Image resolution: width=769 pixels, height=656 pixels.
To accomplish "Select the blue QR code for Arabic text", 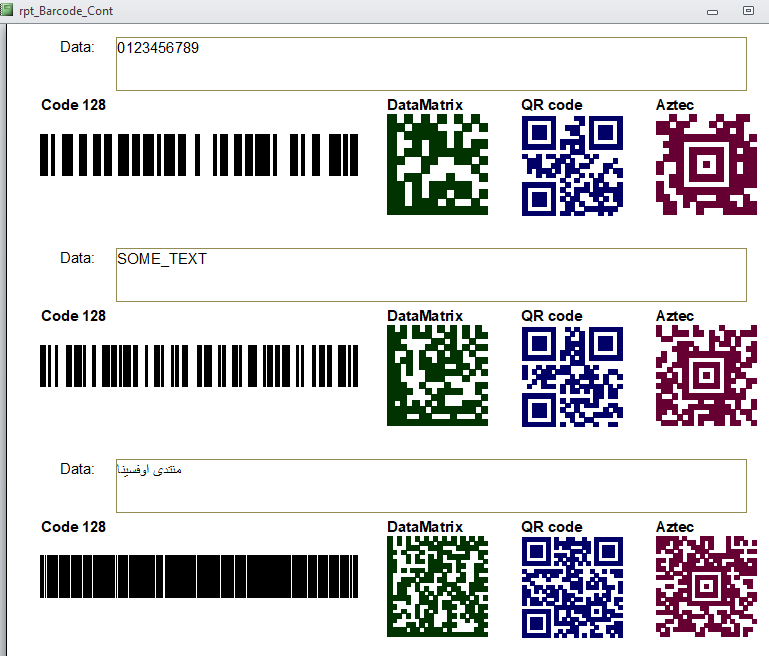I will point(572,587).
